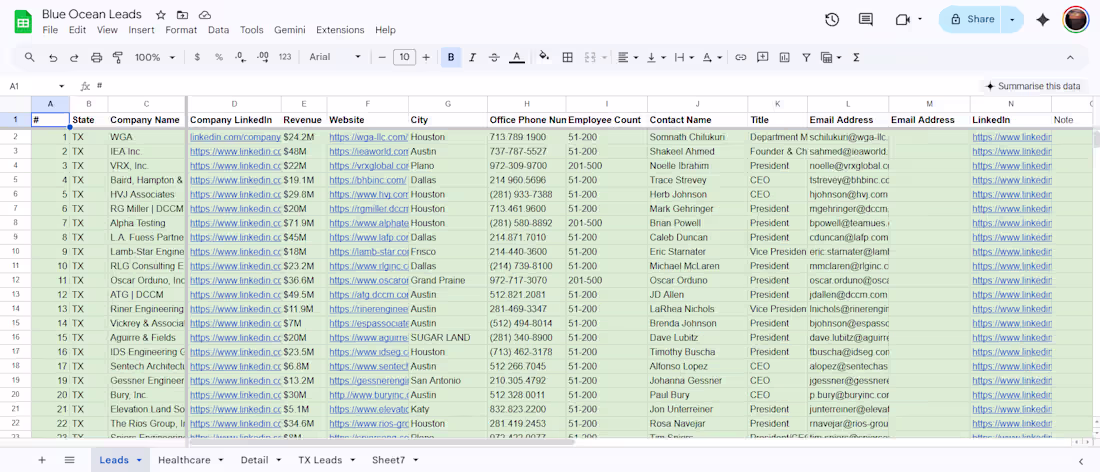The width and height of the screenshot is (1100, 472).
Task: Toggle strikethrough formatting
Action: click(494, 58)
